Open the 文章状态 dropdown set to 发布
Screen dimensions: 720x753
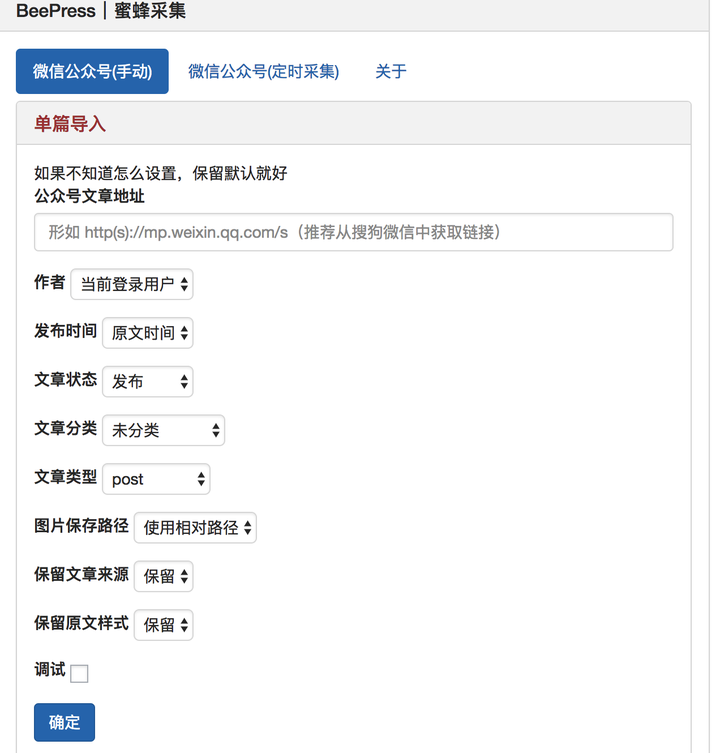point(148,381)
